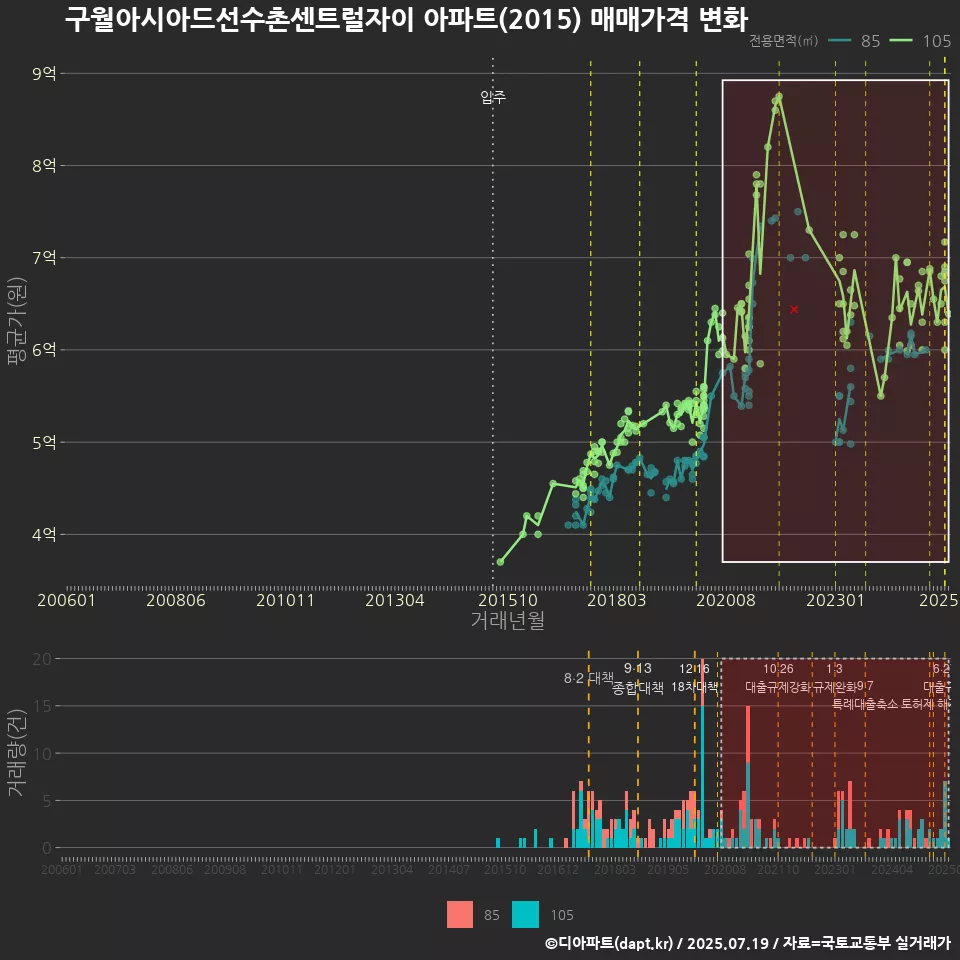Click the 201011 label on price chart axis

click(285, 600)
